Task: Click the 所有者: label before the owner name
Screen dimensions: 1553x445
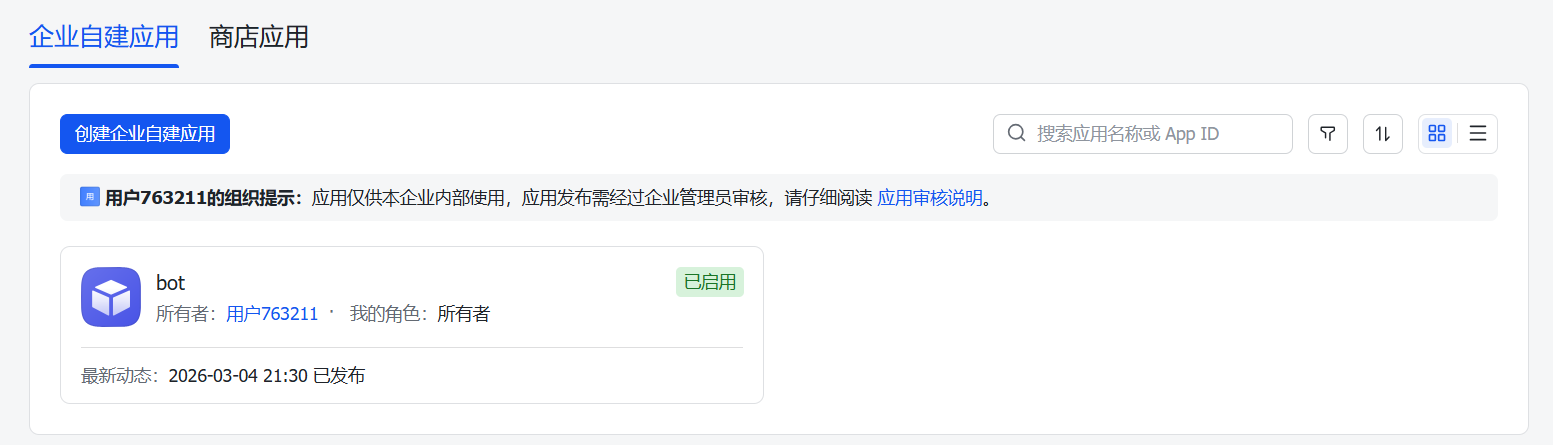Action: click(187, 314)
